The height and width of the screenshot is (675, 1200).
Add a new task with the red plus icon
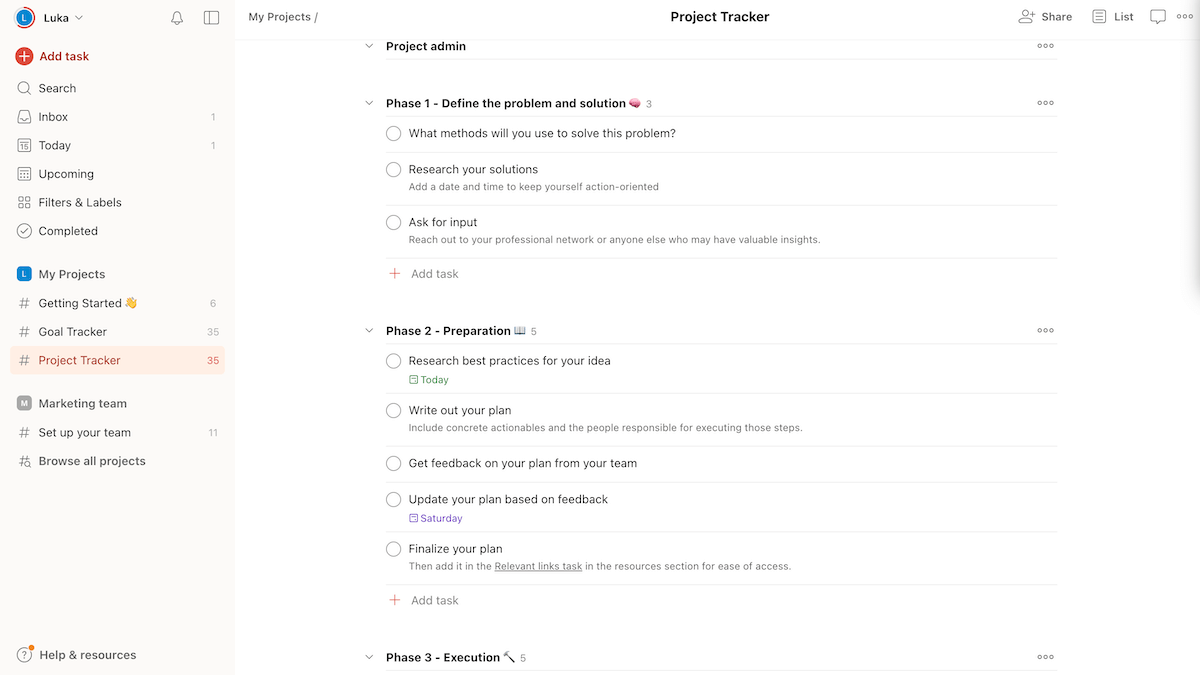(24, 56)
